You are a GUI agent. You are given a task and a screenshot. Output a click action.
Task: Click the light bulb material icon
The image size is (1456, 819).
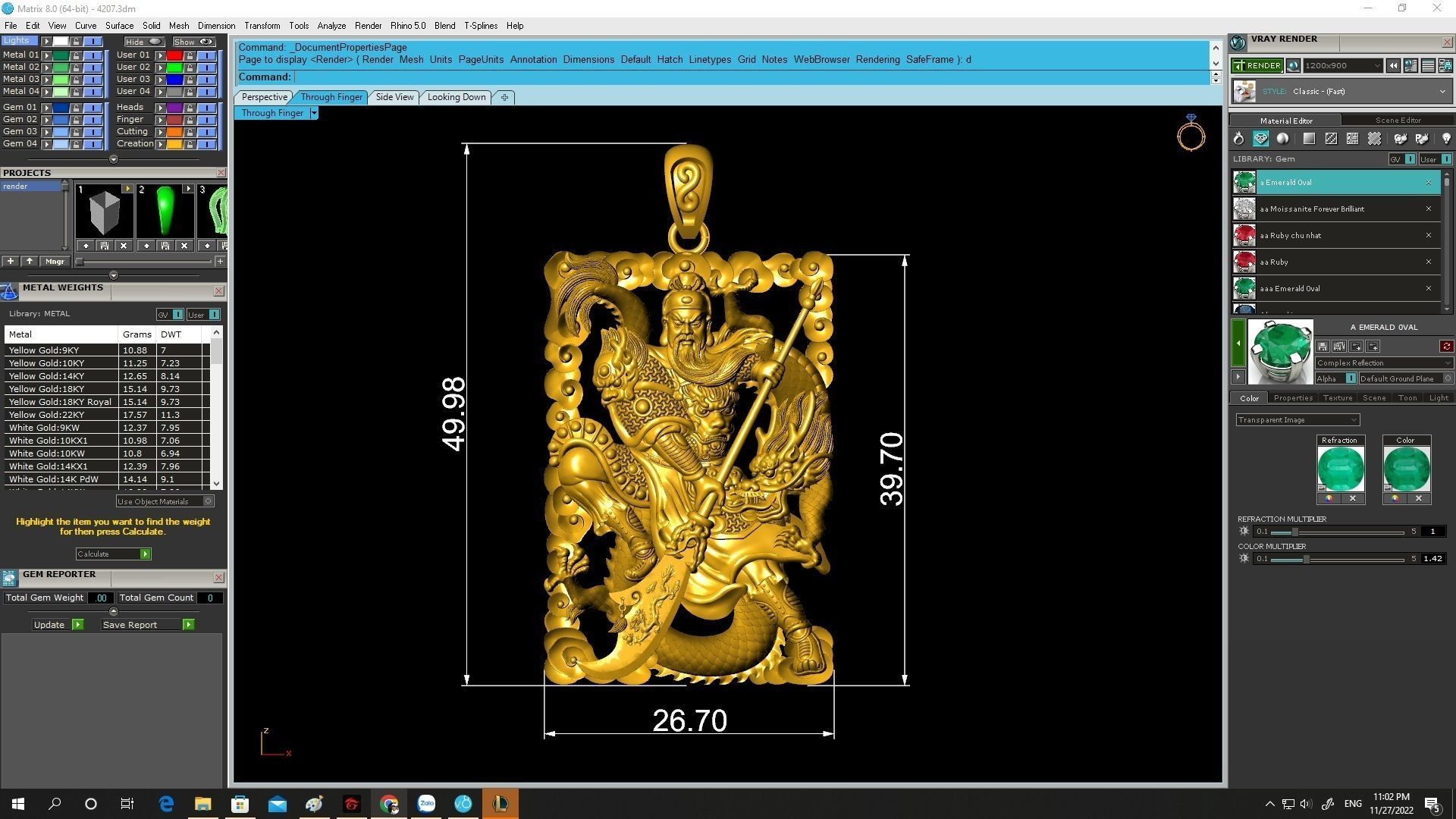point(1446,139)
